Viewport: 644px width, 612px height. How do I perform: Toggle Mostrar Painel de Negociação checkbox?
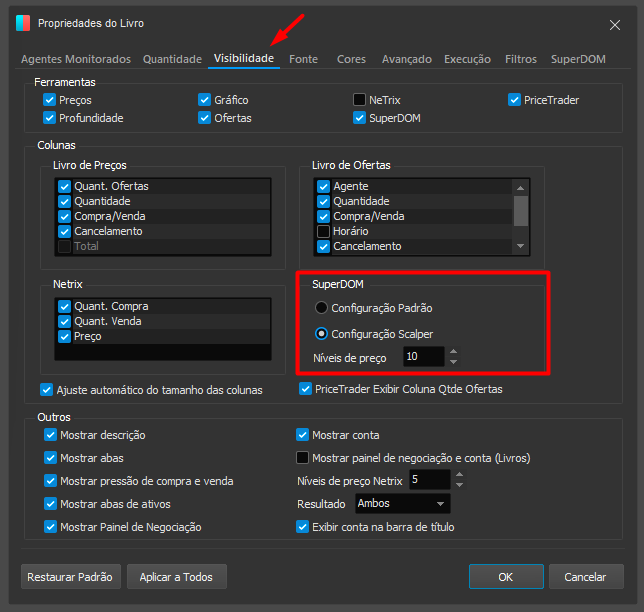point(50,527)
